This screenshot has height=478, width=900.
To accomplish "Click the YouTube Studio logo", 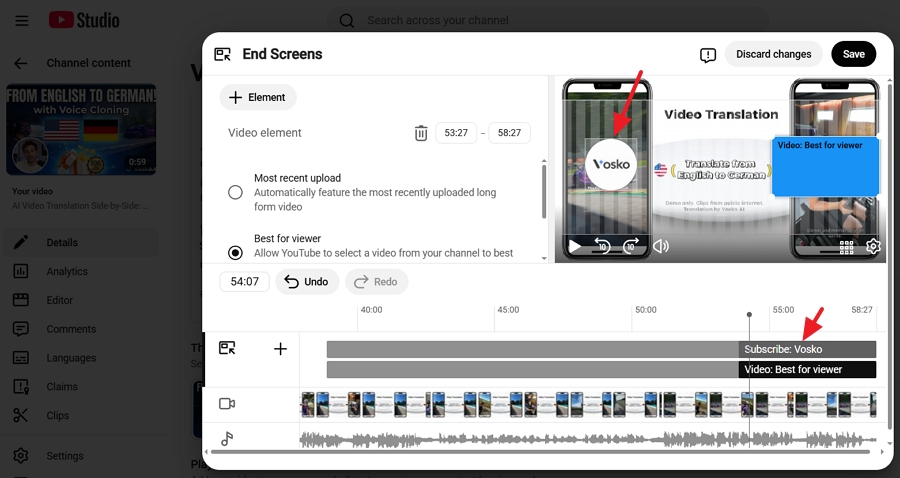I will click(84, 21).
